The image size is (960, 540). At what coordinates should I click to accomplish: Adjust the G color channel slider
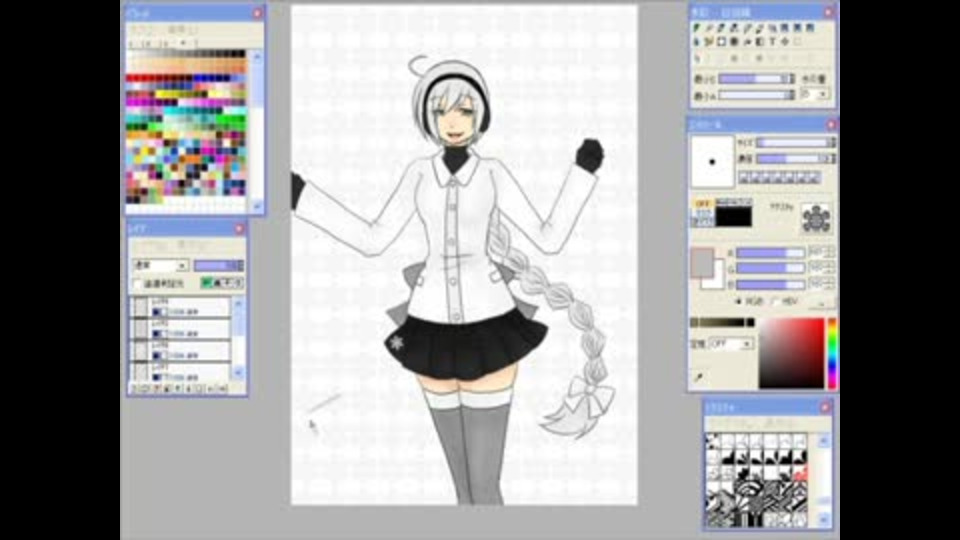click(770, 268)
